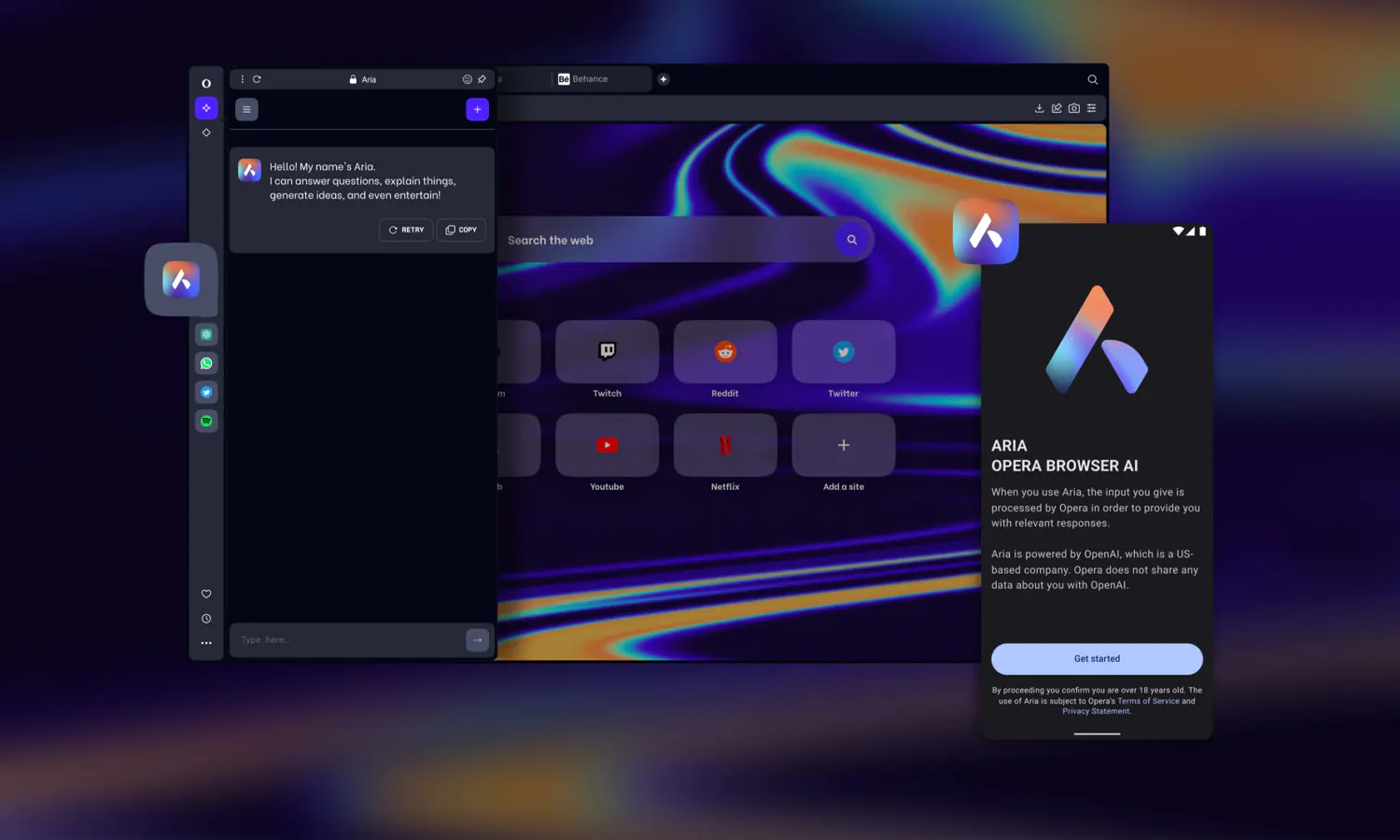Open downloads from the address bar

click(1039, 108)
